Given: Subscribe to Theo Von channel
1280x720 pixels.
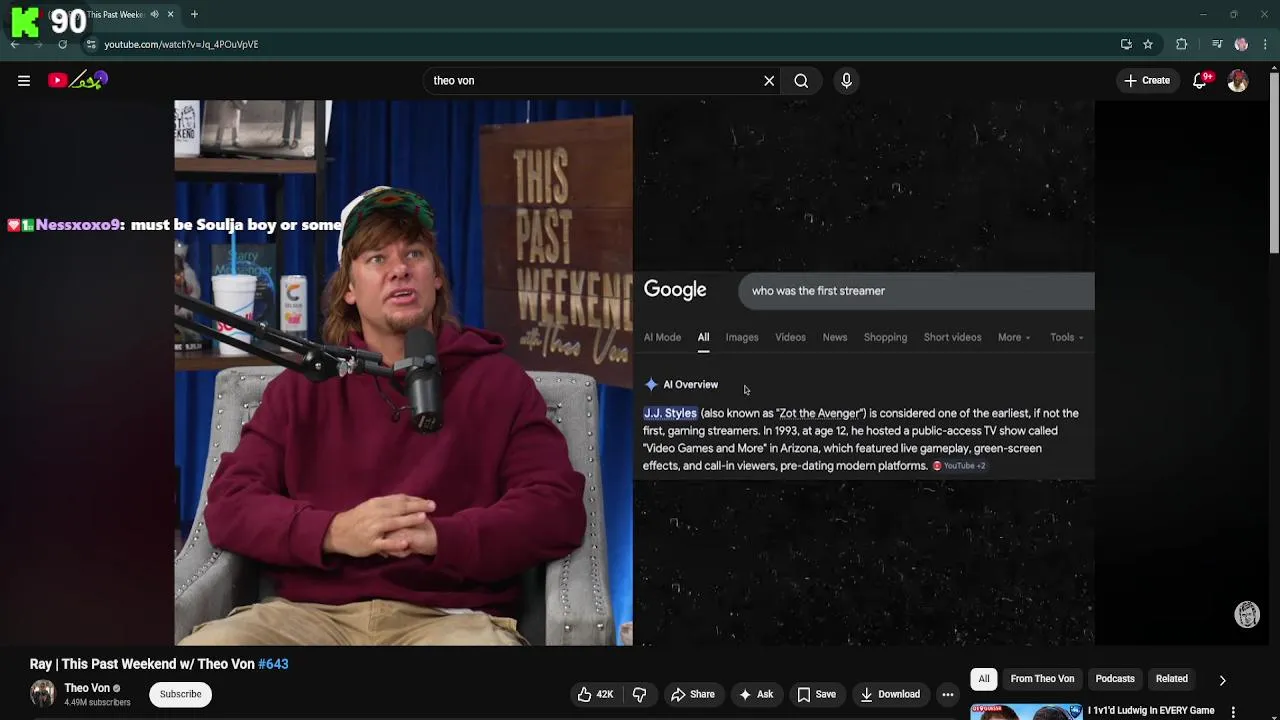Looking at the screenshot, I should [x=180, y=694].
